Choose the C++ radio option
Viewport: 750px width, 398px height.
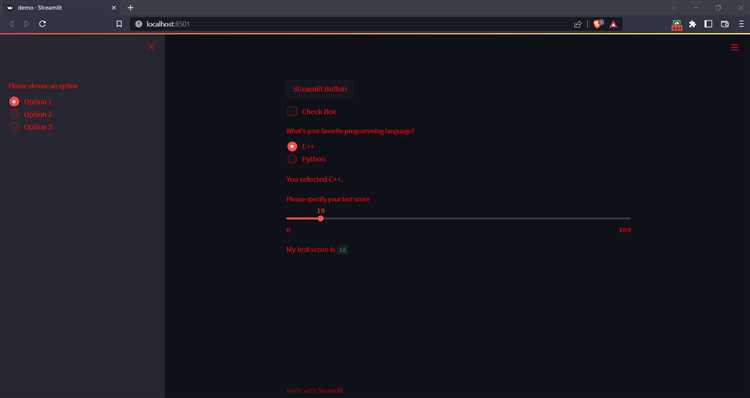tap(292, 146)
